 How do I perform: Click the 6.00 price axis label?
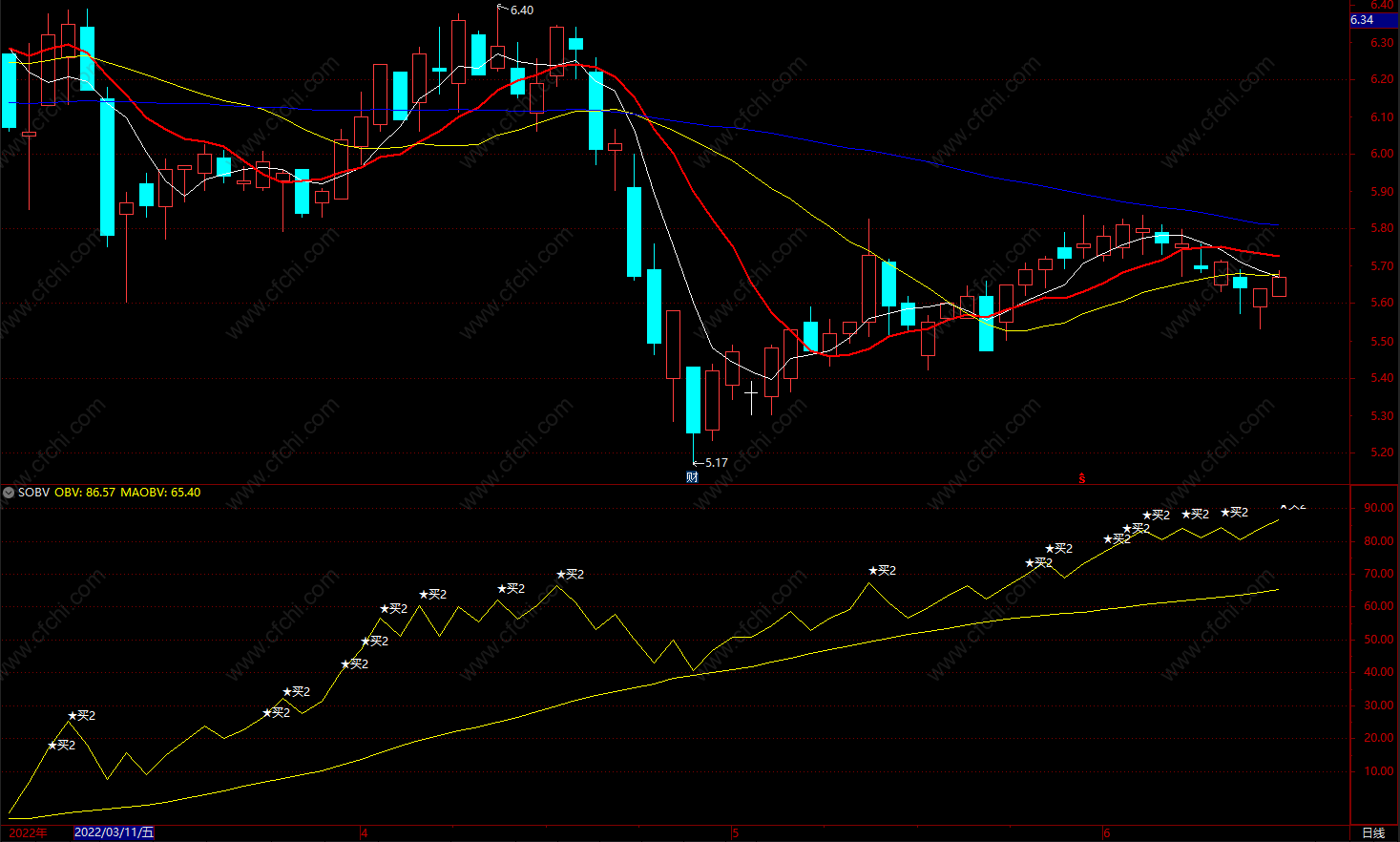1382,154
